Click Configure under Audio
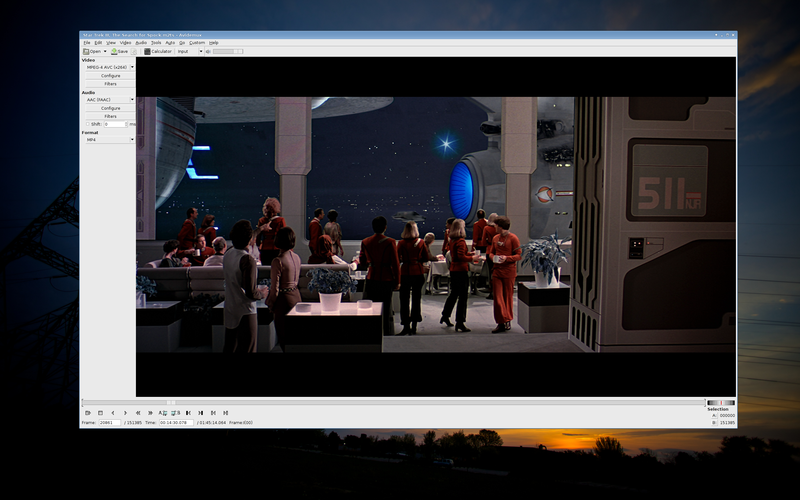Image resolution: width=800 pixels, height=500 pixels. pos(110,108)
